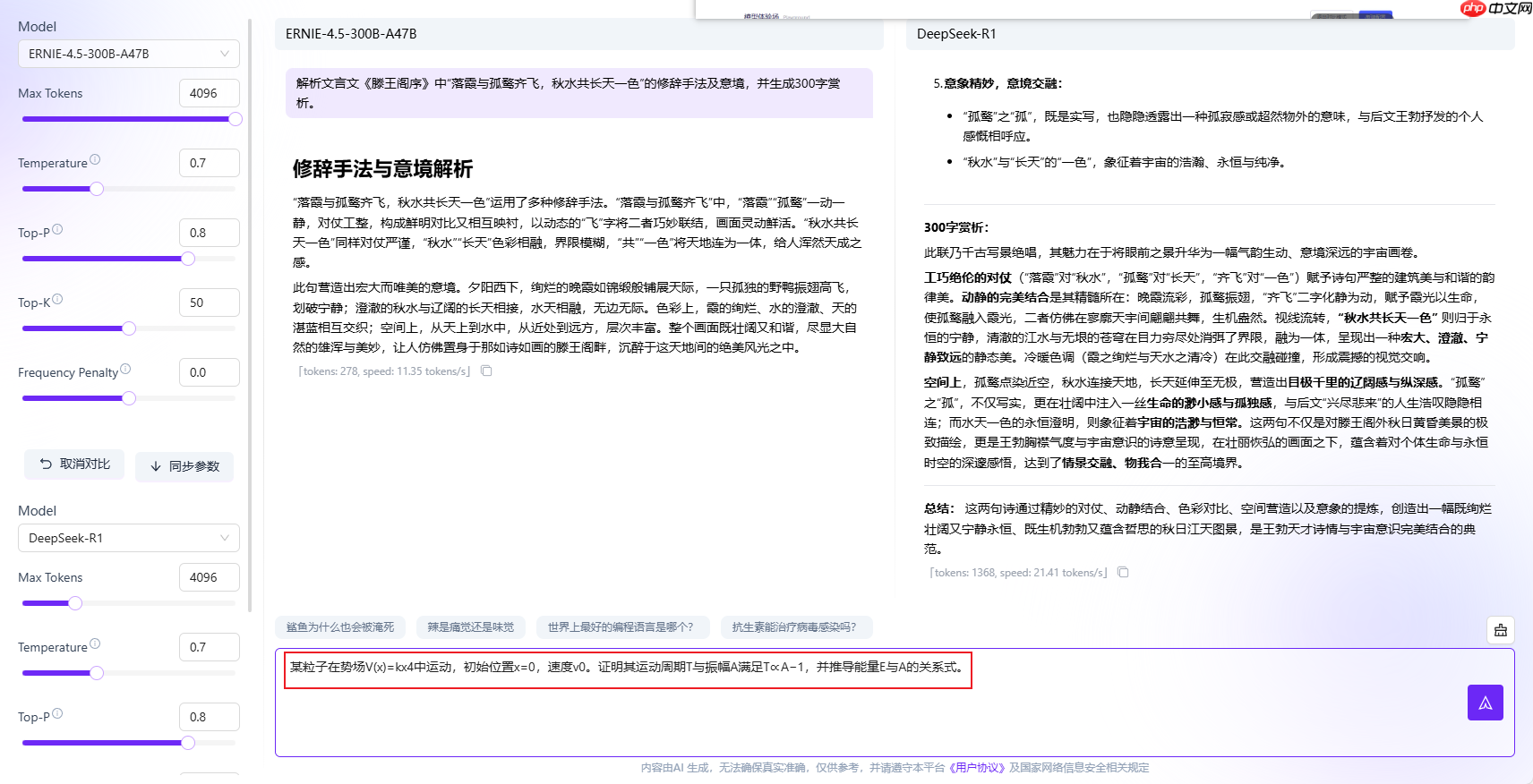Click DeepSeek Max Tokens value field
Viewport: 1533px width, 784px height.
[210, 577]
